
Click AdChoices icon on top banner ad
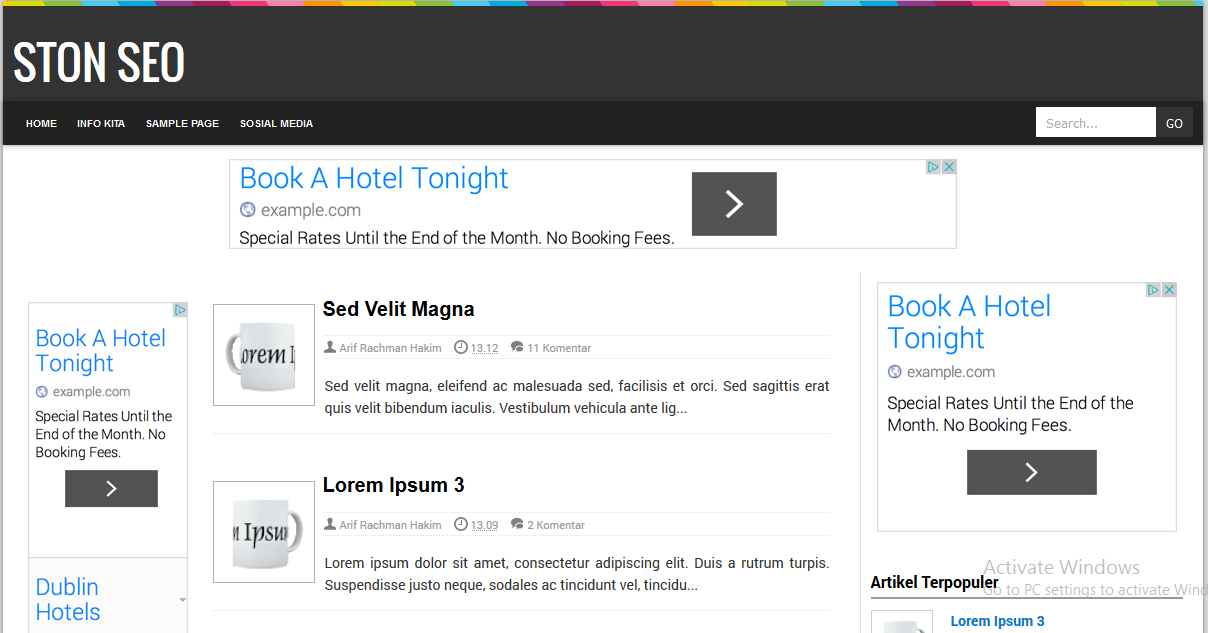(934, 167)
